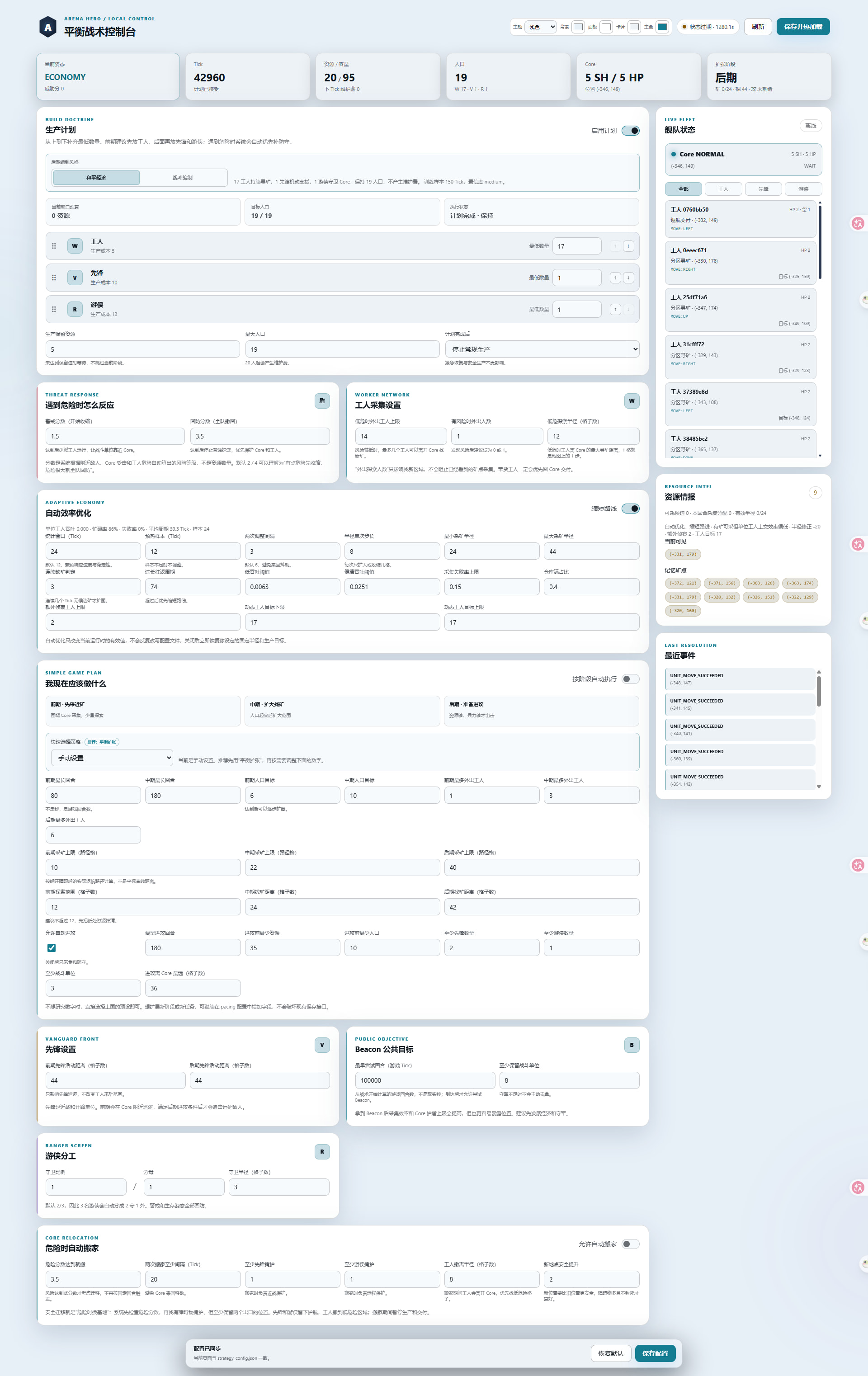868x1376 pixels.
Task: Click the 进攻前最少资源 input field
Action: click(x=292, y=947)
